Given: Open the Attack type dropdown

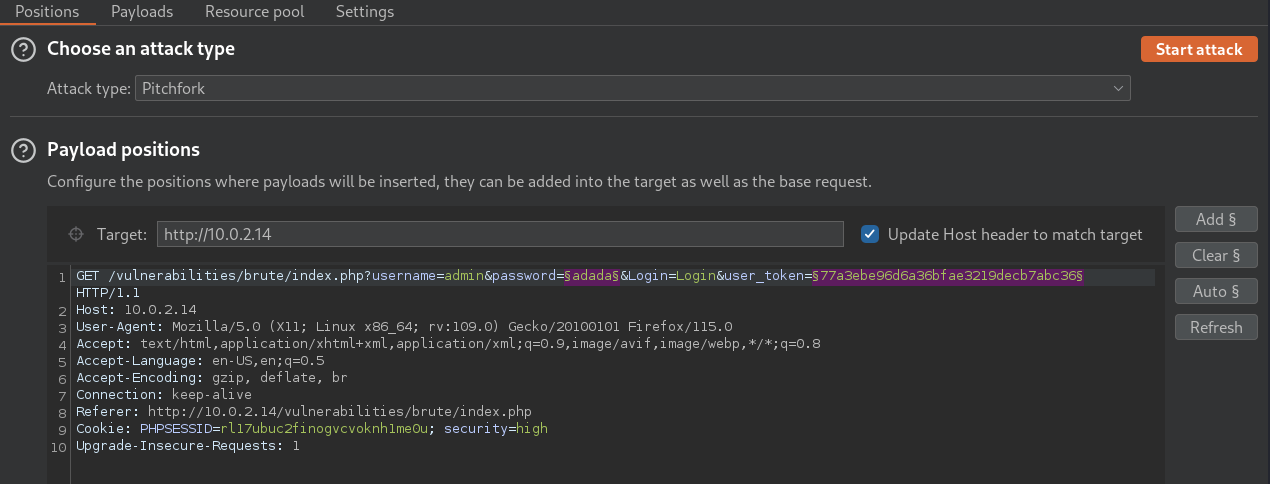Looking at the screenshot, I should 632,89.
